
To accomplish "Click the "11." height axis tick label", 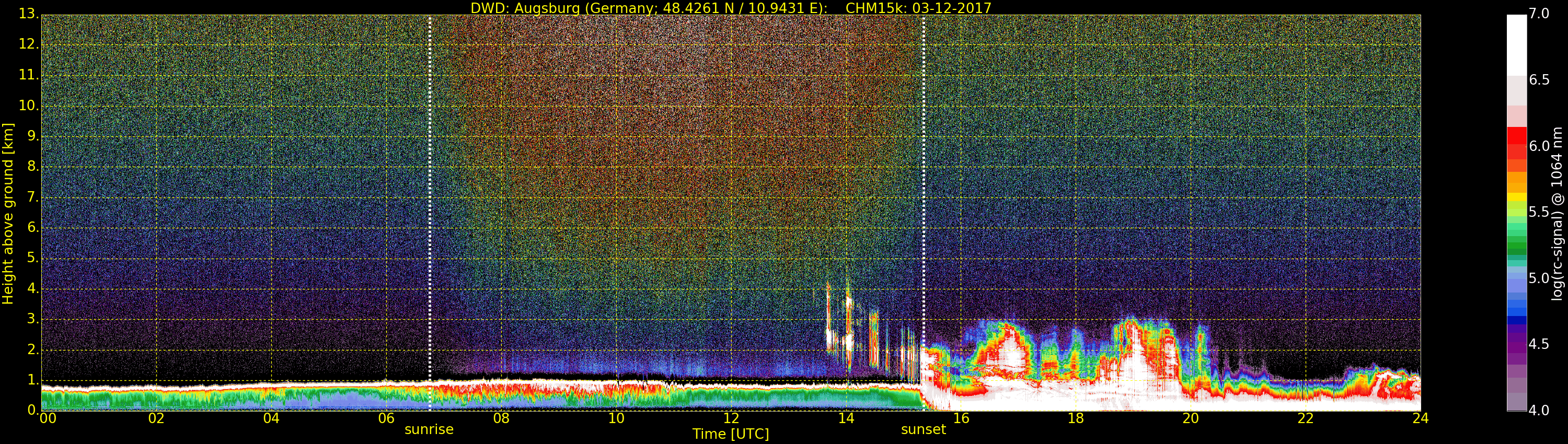I will tap(29, 75).
